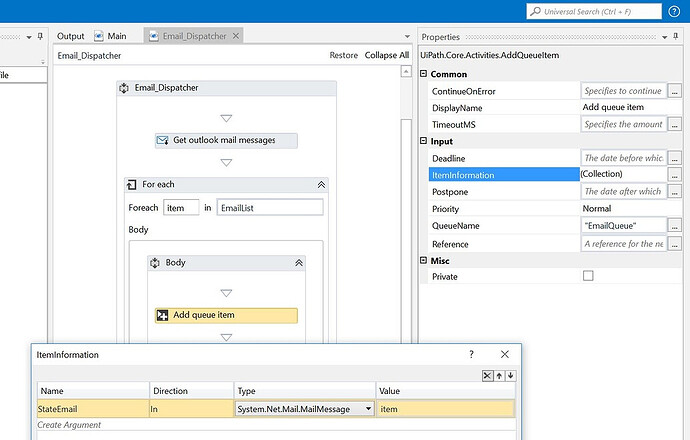Switch to the Output tab
Viewport: 690px width, 440px height.
coord(70,36)
